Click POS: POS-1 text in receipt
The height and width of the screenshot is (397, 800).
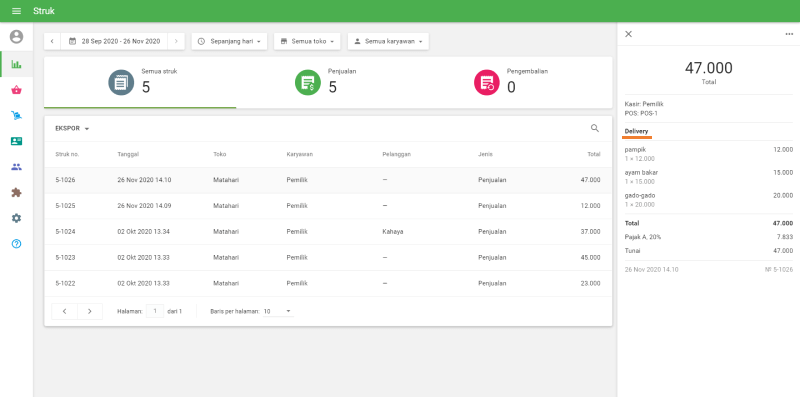[x=641, y=113]
